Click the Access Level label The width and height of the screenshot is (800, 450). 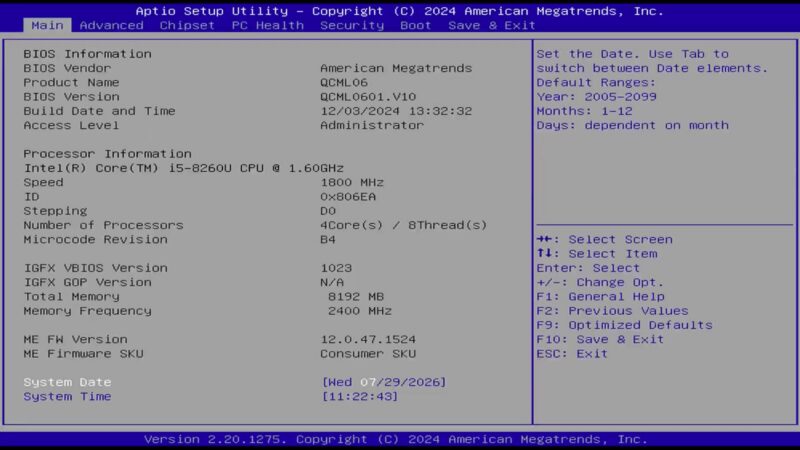pyautogui.click(x=71, y=125)
